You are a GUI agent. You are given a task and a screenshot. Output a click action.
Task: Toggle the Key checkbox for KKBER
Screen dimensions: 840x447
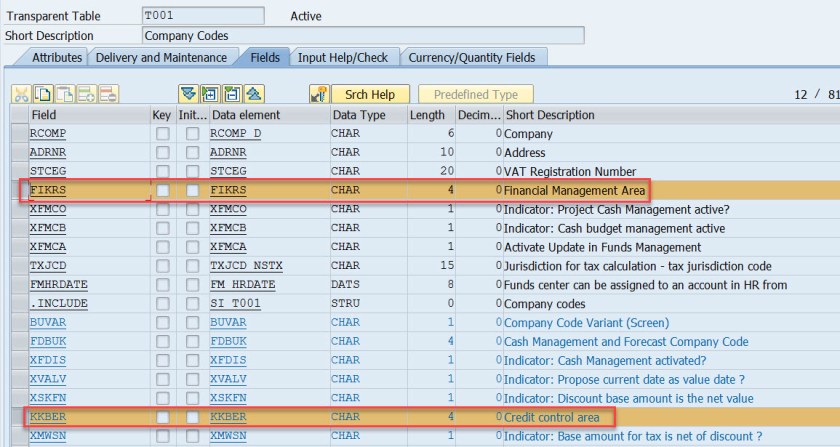click(x=162, y=416)
